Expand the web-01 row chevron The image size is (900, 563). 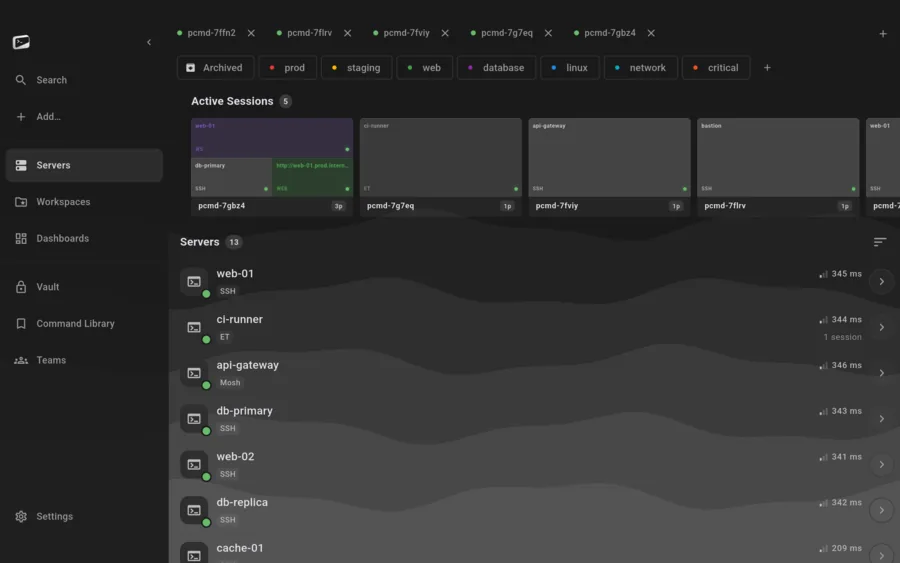point(882,282)
